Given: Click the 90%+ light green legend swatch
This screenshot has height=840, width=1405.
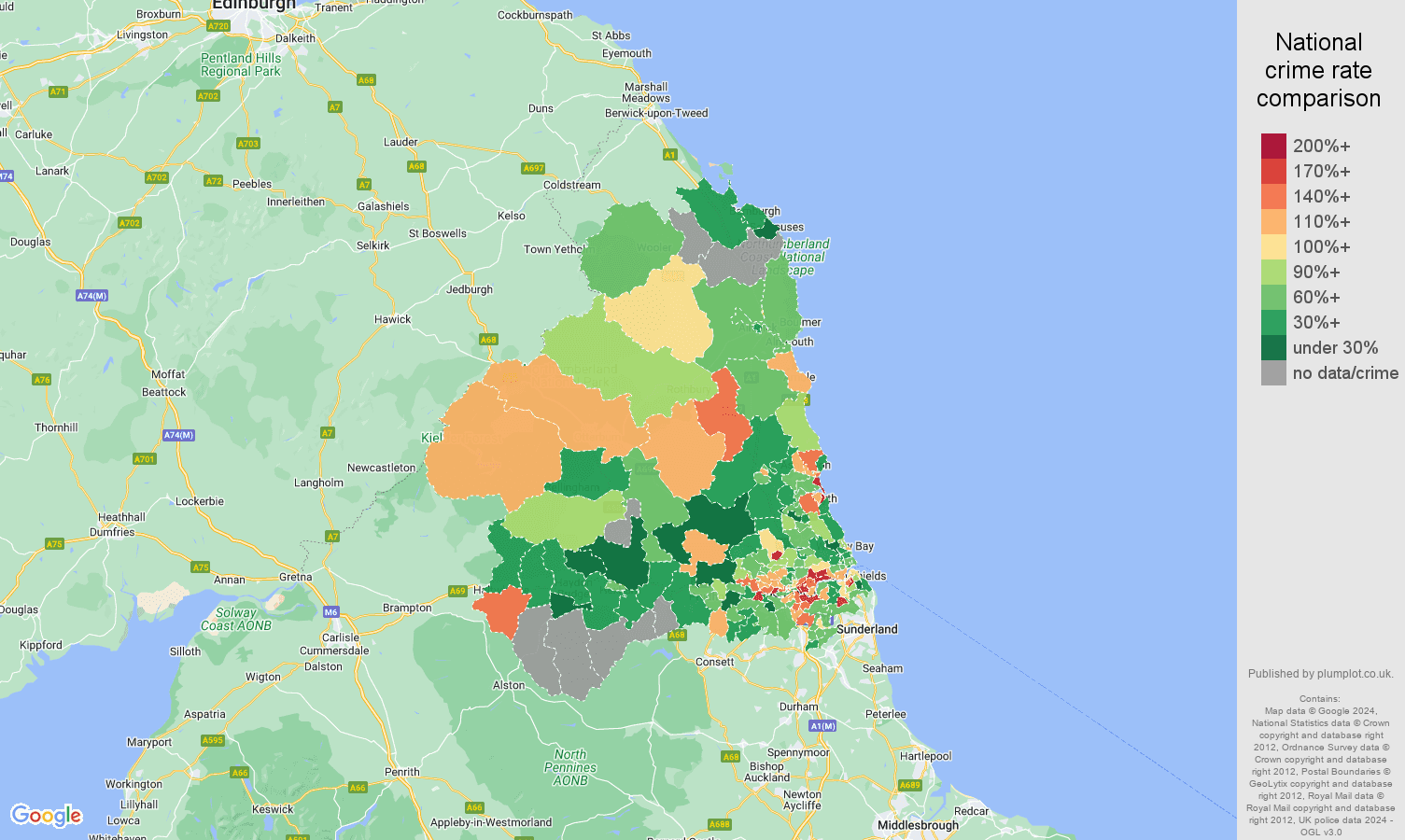Looking at the screenshot, I should pyautogui.click(x=1273, y=273).
